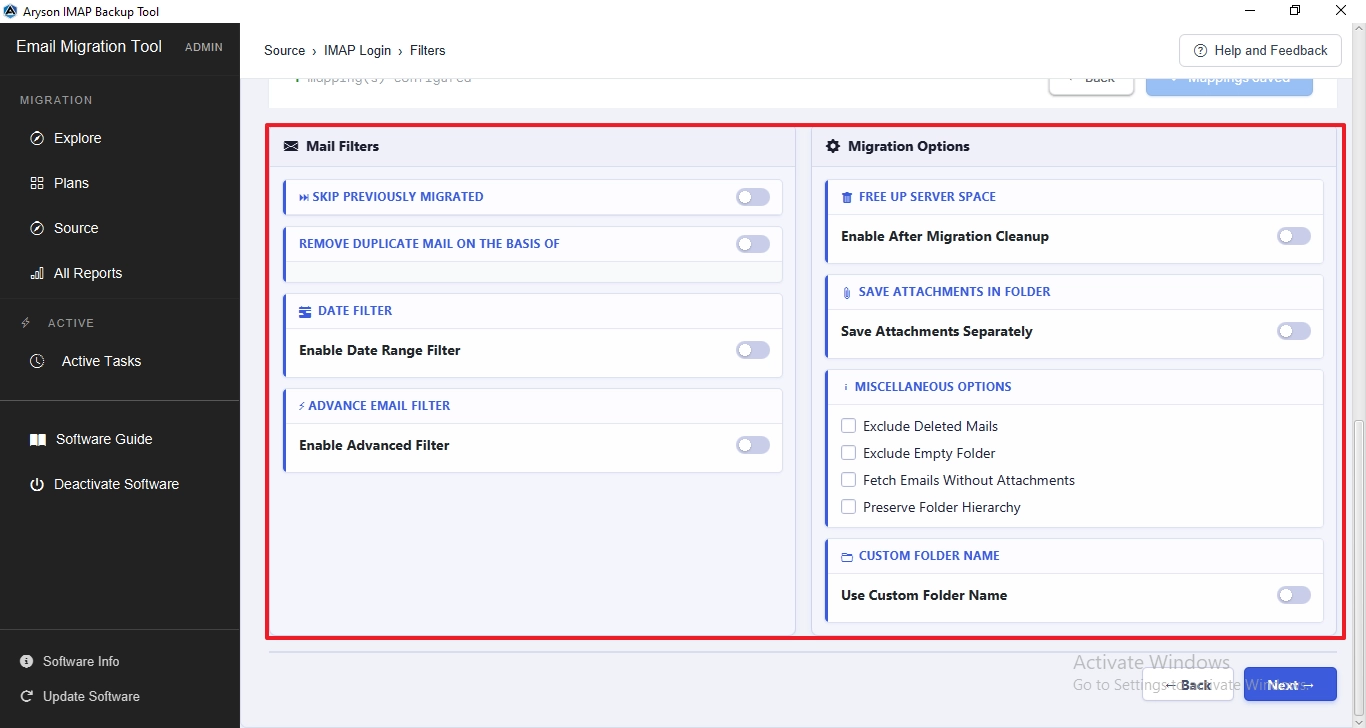Check Exclude Deleted Mails

848,426
